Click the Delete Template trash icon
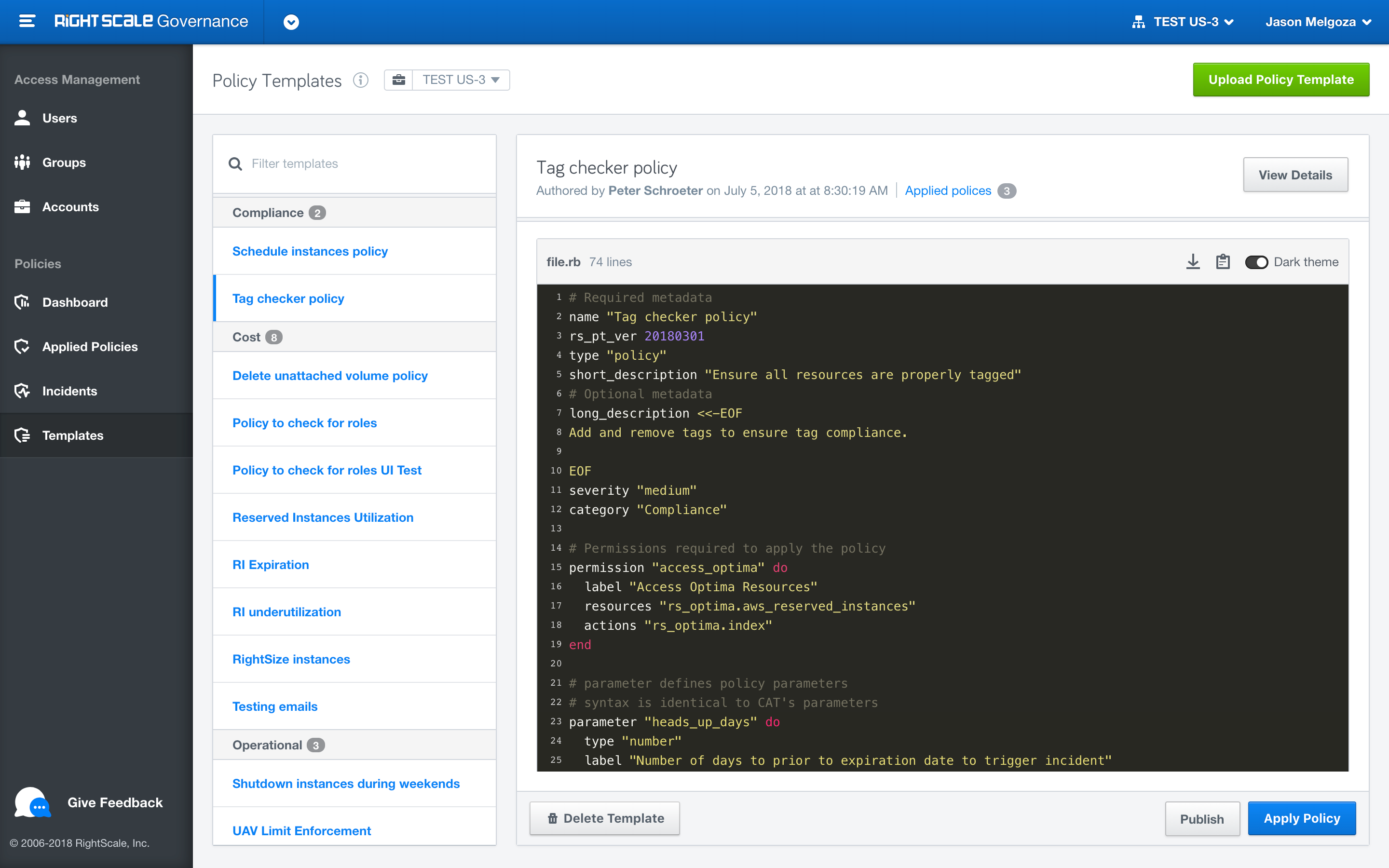Image resolution: width=1389 pixels, height=868 pixels. (x=552, y=818)
